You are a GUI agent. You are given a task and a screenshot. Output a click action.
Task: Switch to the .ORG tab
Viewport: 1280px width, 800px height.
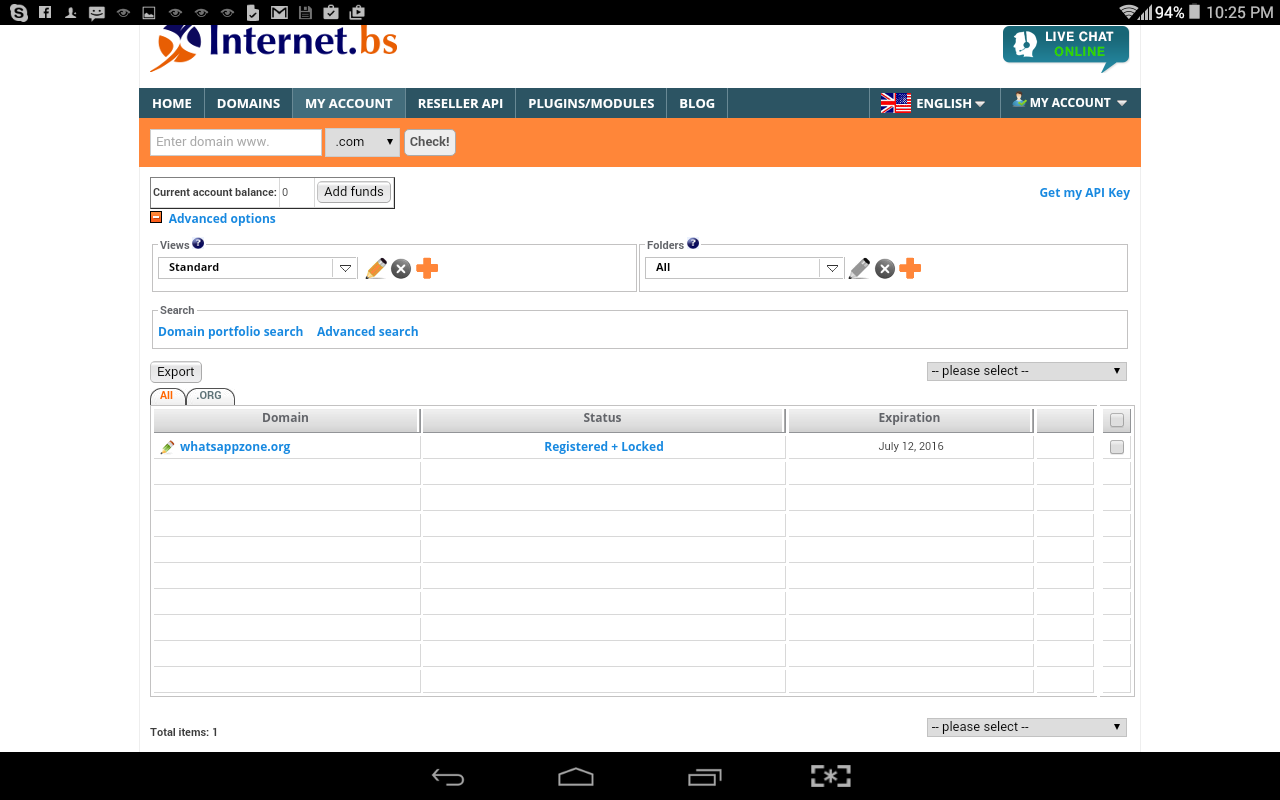(x=210, y=396)
